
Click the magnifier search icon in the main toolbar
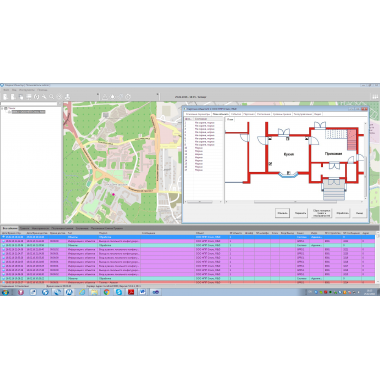coord(52,97)
